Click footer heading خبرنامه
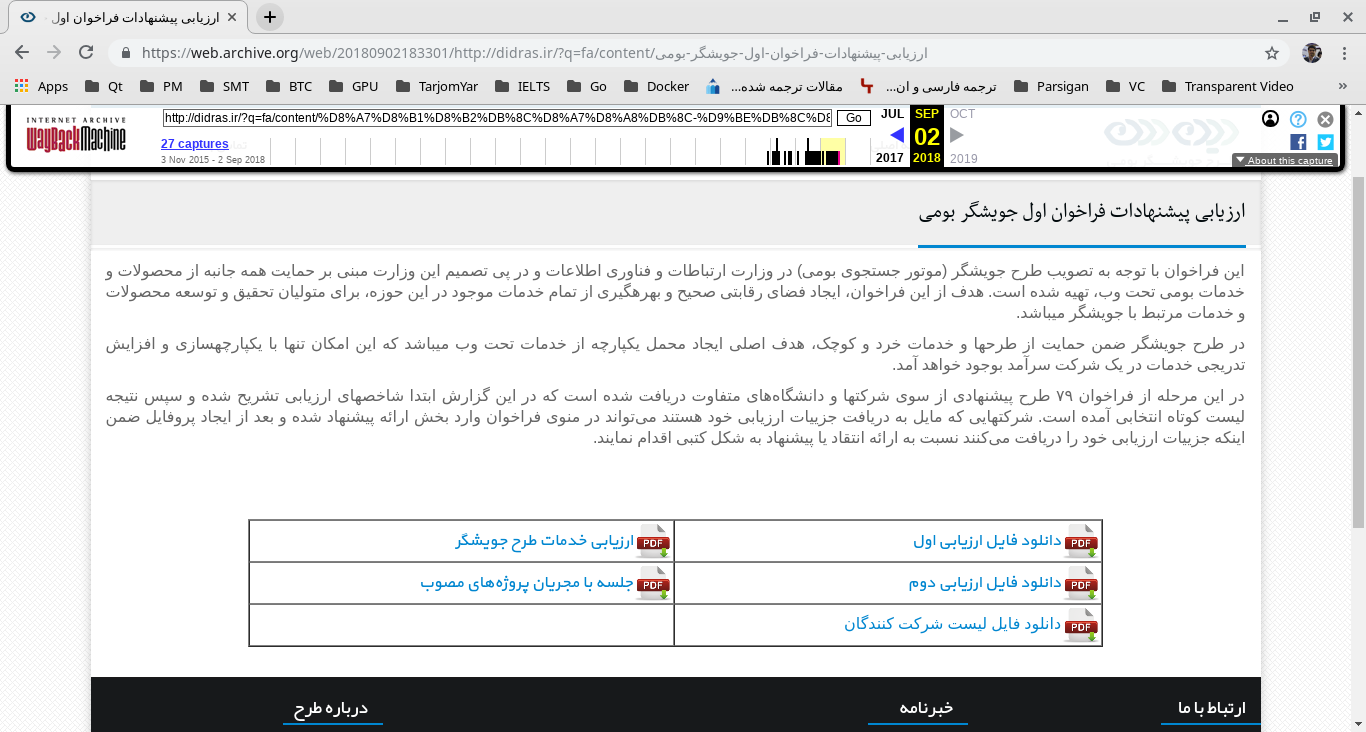1366x732 pixels. pyautogui.click(x=926, y=708)
